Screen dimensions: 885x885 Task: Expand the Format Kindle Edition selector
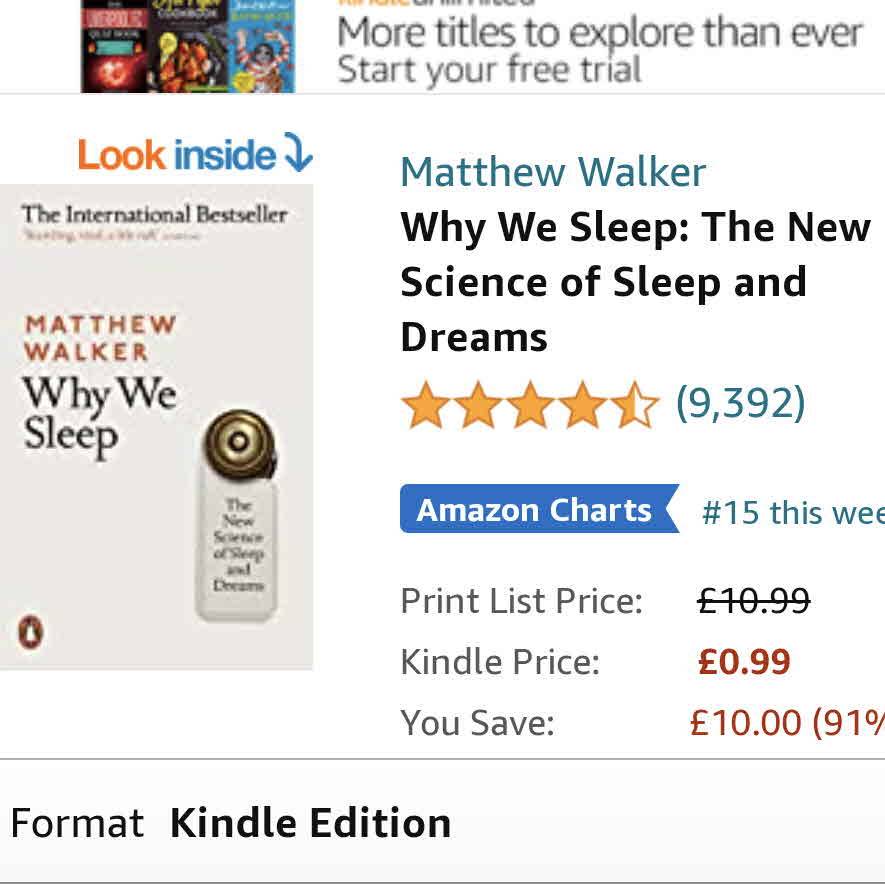pyautogui.click(x=310, y=823)
